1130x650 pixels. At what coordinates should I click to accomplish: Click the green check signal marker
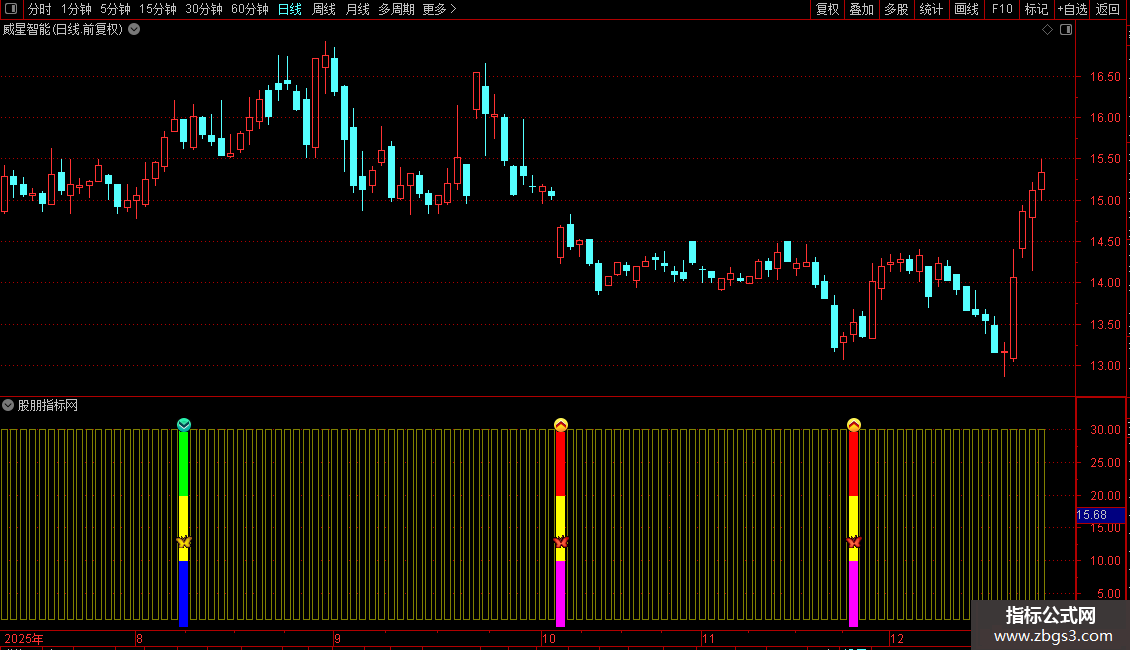[184, 424]
